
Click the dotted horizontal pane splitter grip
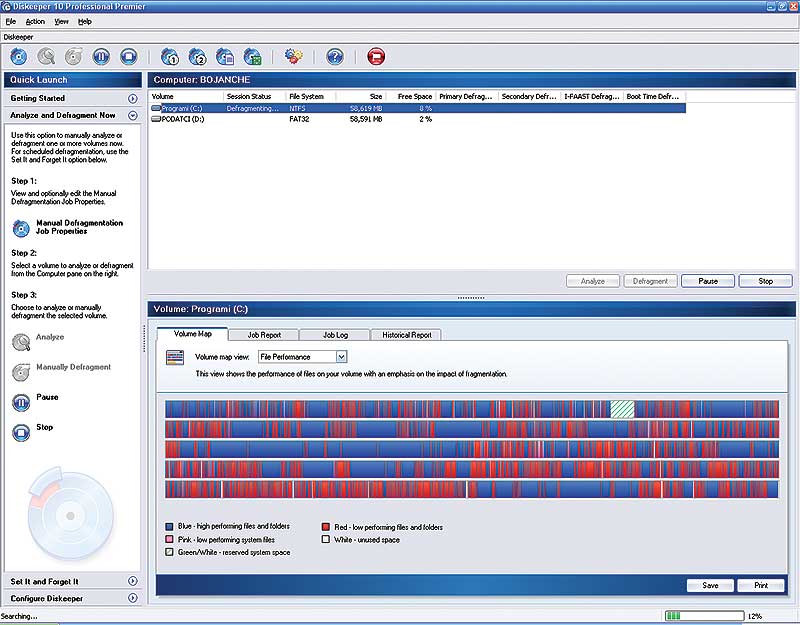[471, 297]
